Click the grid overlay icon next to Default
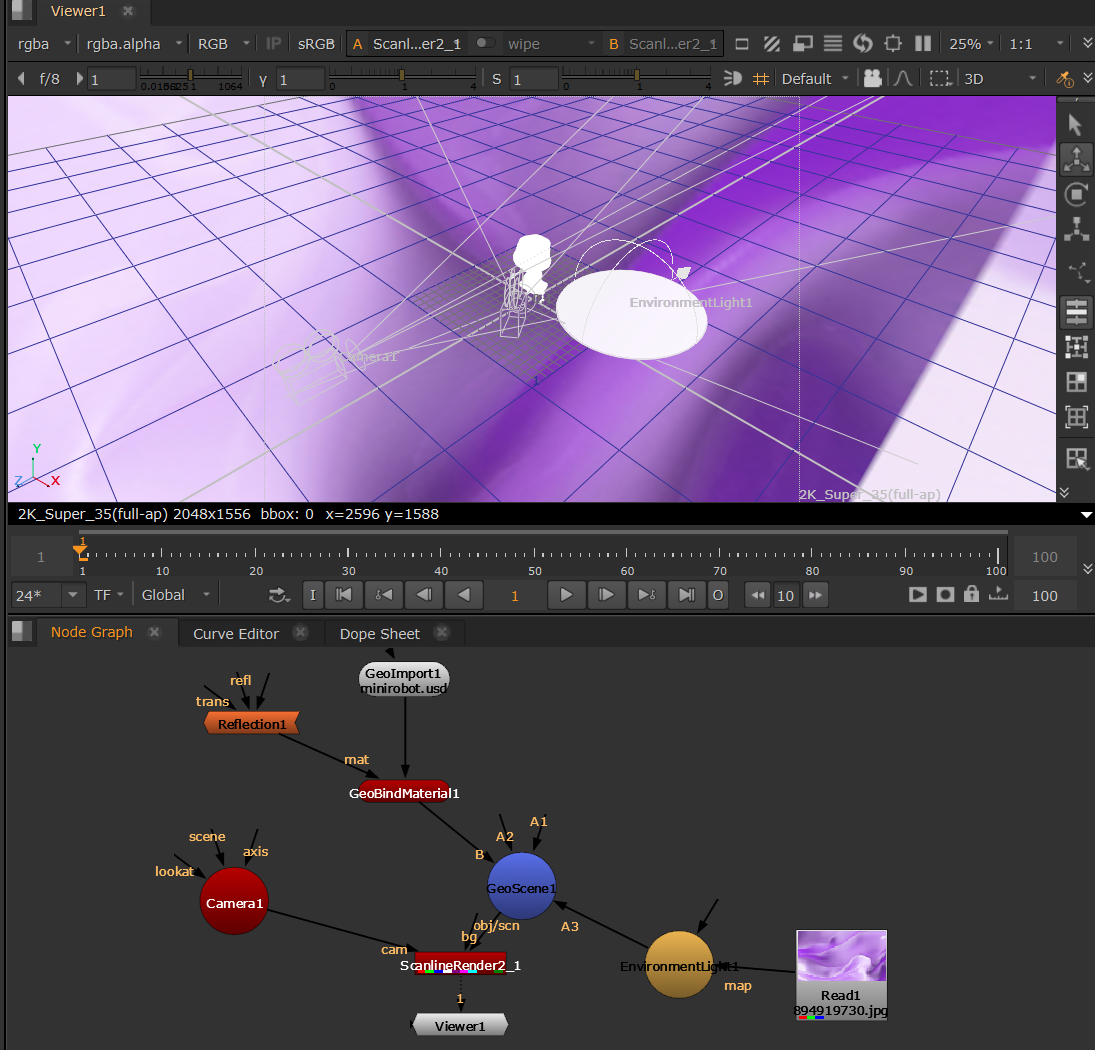Image resolution: width=1095 pixels, height=1050 pixels. click(x=761, y=78)
